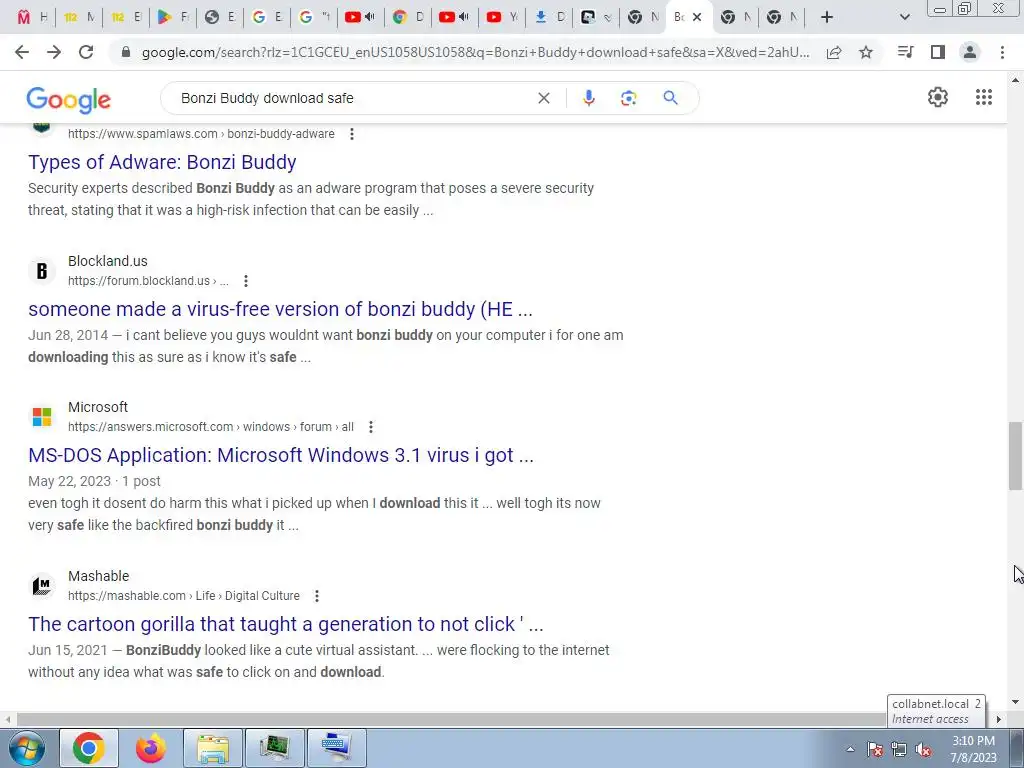Click the network connection tray icon

899,749
